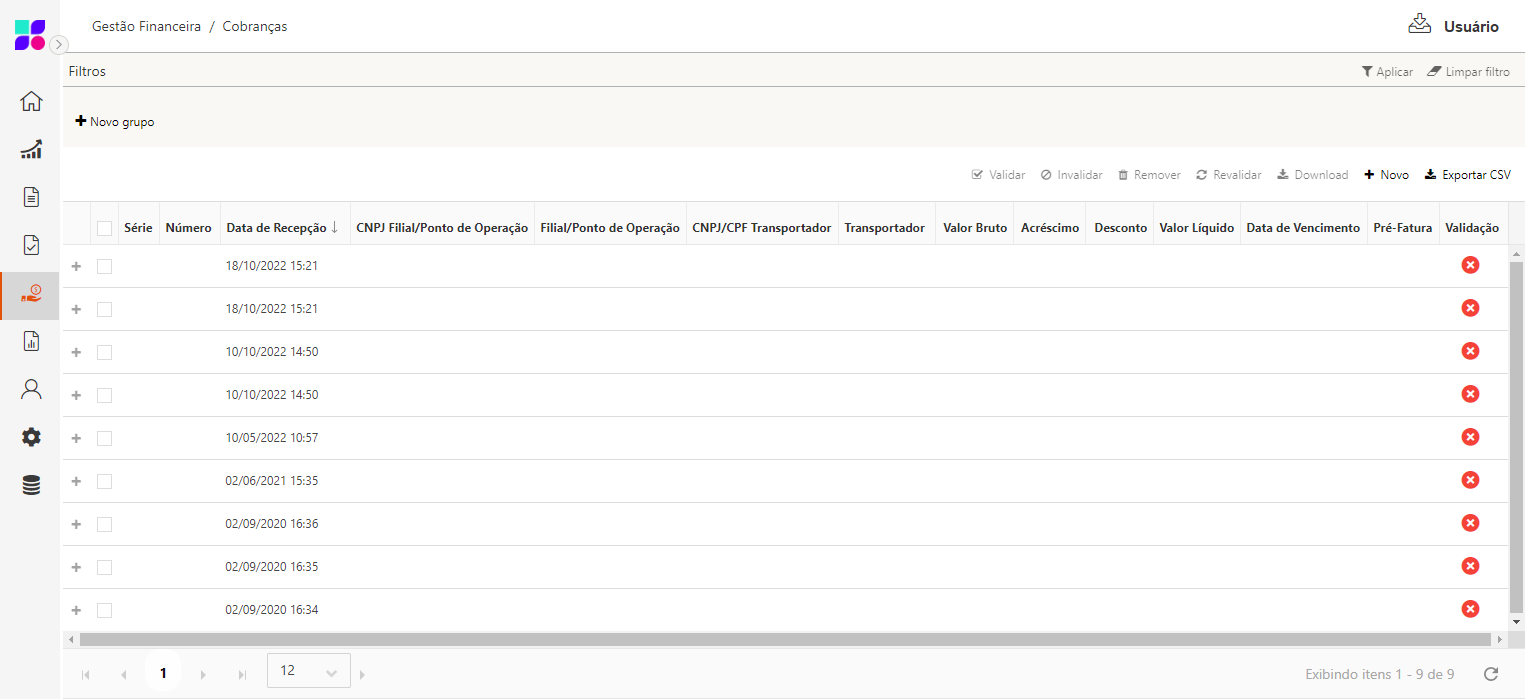
Task: Toggle the select-all checkbox in header
Action: point(104,228)
